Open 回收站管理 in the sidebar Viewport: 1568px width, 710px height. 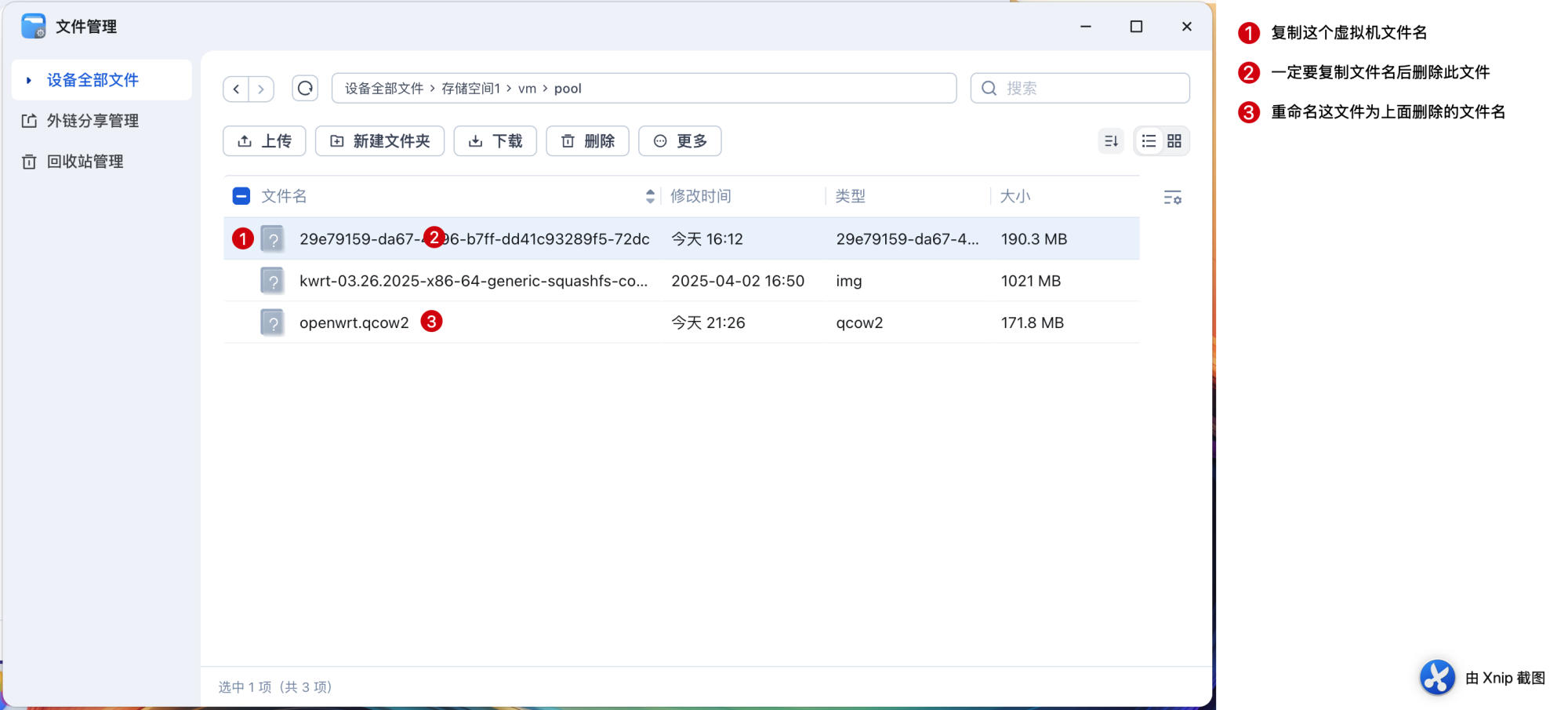(85, 162)
